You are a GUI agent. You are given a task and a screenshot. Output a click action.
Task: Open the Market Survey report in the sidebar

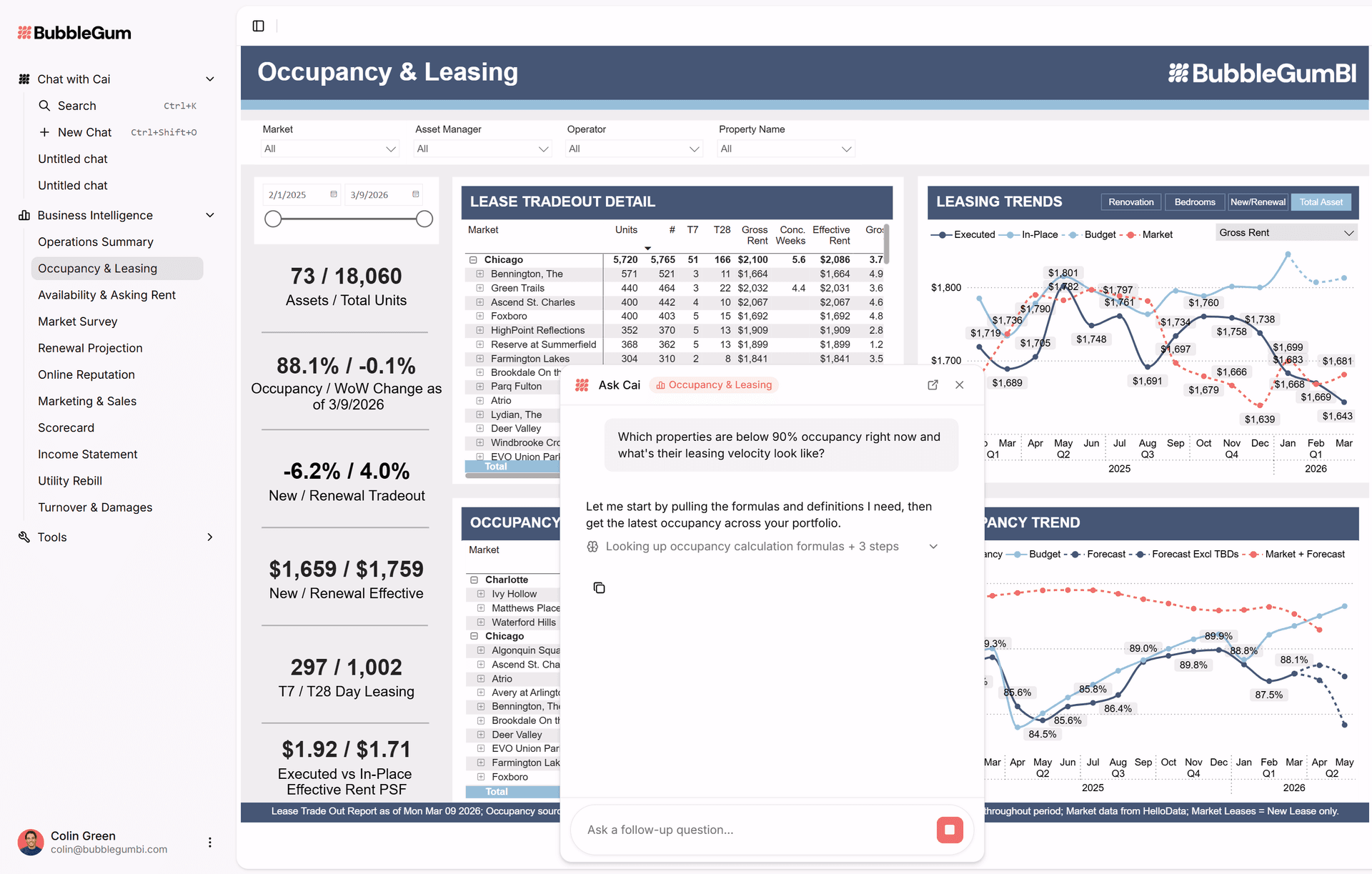click(x=78, y=322)
